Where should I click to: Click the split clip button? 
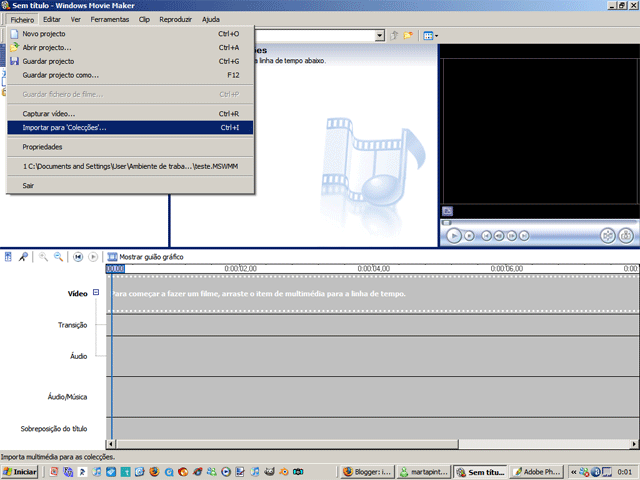coord(607,236)
